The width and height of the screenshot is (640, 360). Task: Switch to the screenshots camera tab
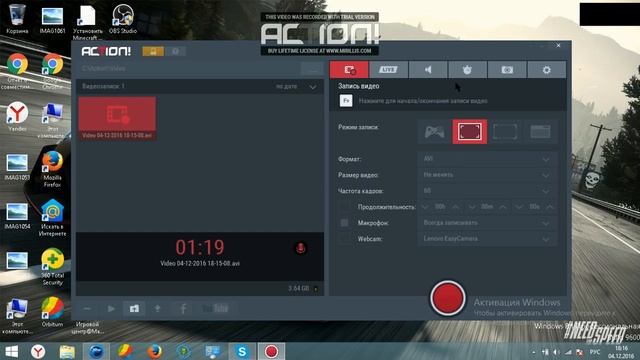(507, 70)
